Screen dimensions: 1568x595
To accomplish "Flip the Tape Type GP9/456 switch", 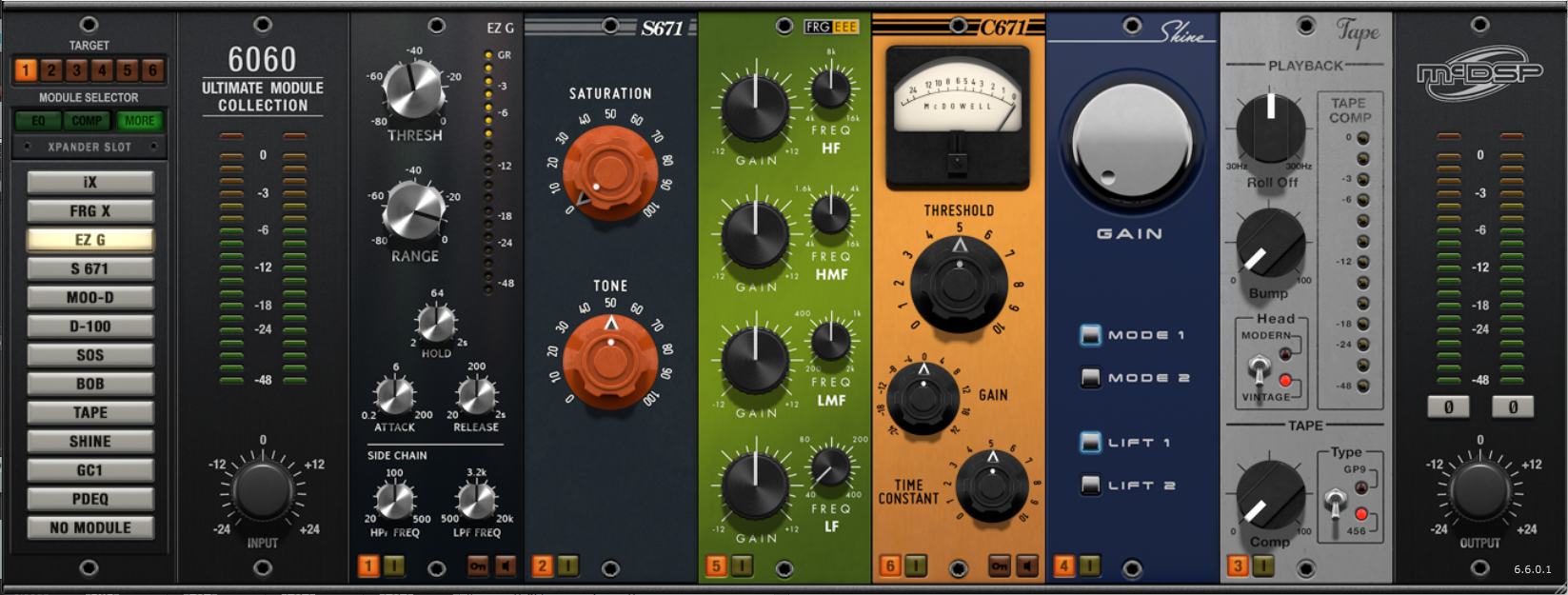I will [x=1337, y=502].
